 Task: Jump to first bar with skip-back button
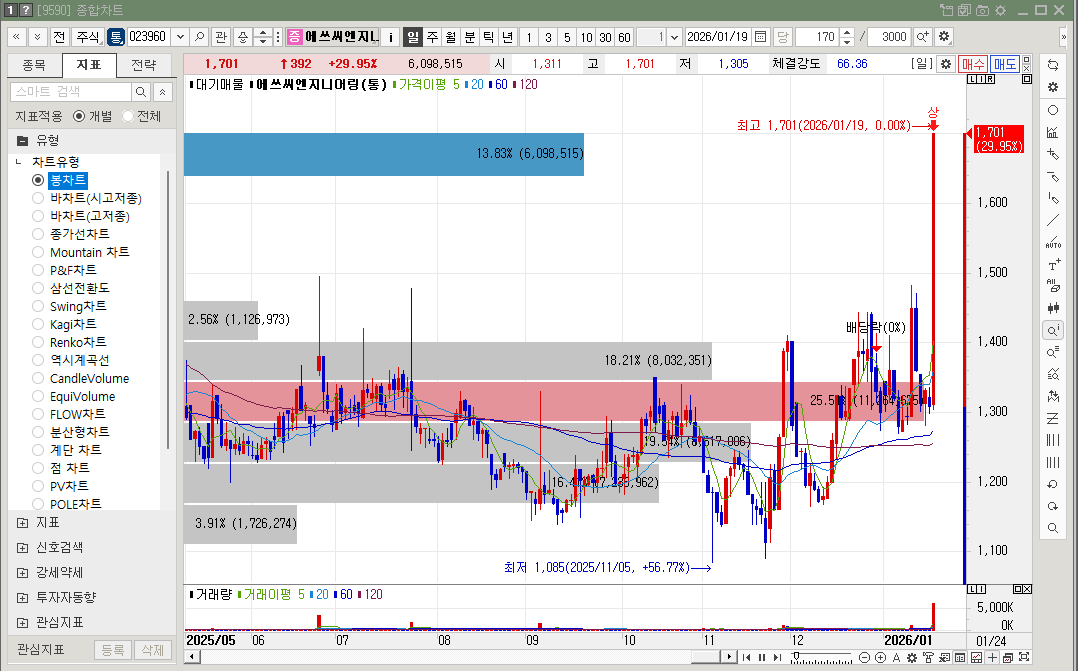(x=747, y=657)
